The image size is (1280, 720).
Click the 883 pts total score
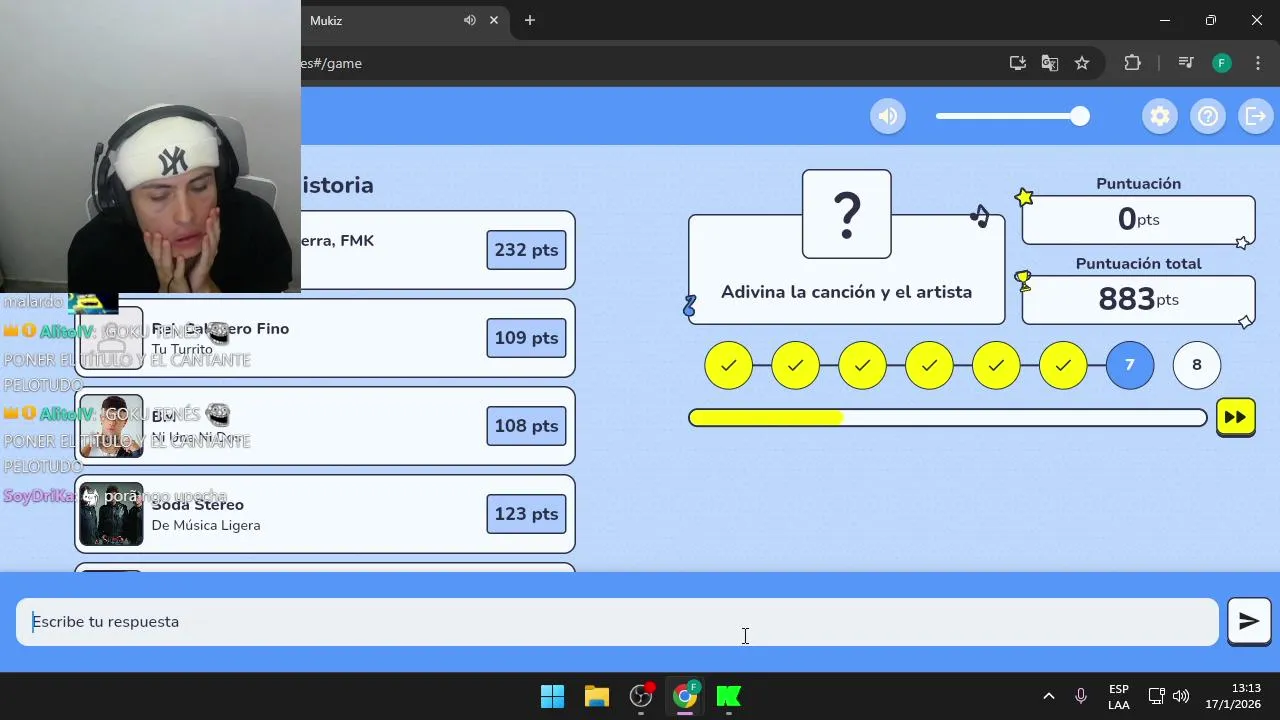pos(1138,299)
